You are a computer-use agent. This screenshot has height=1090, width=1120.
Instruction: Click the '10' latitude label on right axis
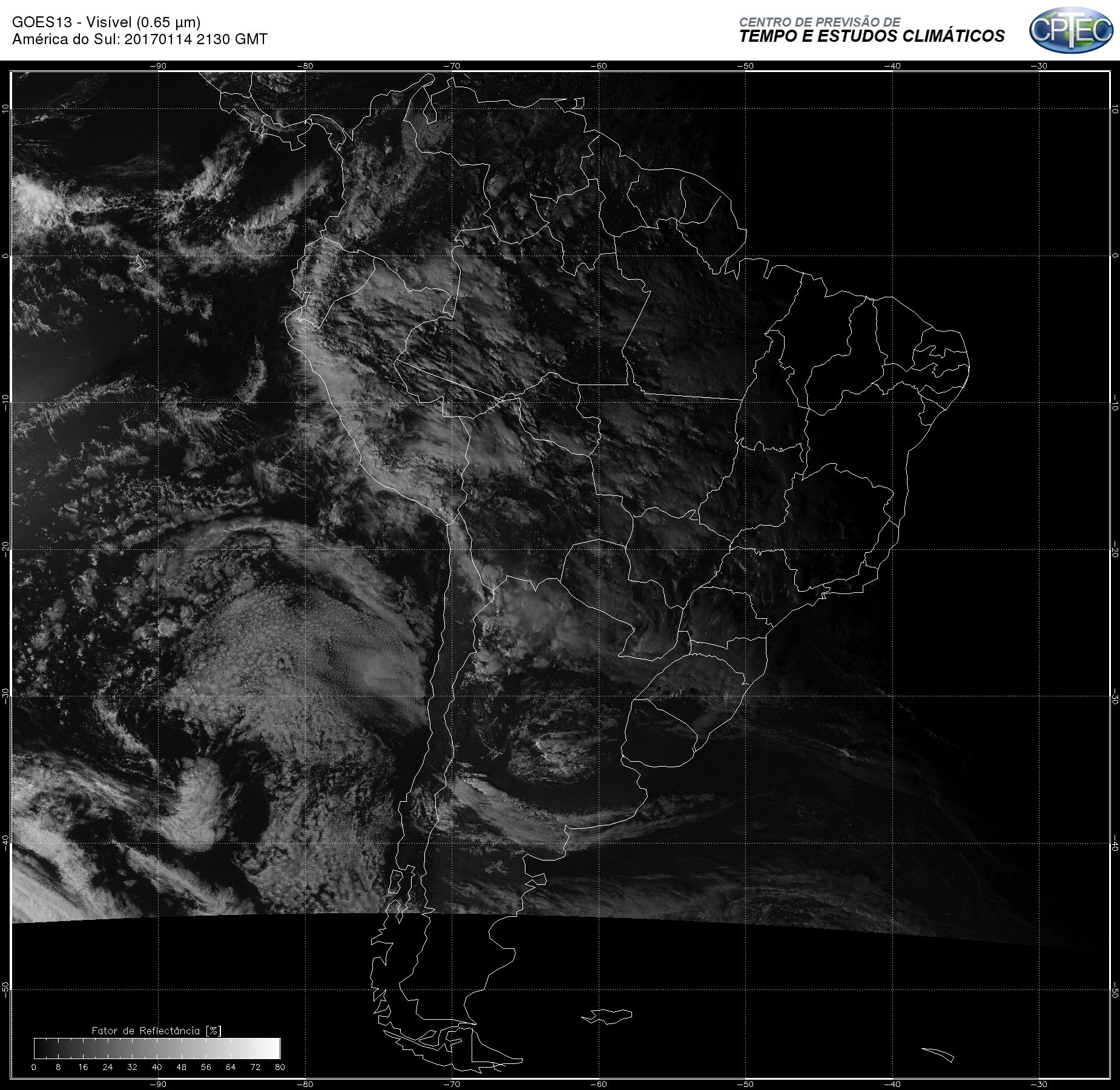tap(1115, 109)
